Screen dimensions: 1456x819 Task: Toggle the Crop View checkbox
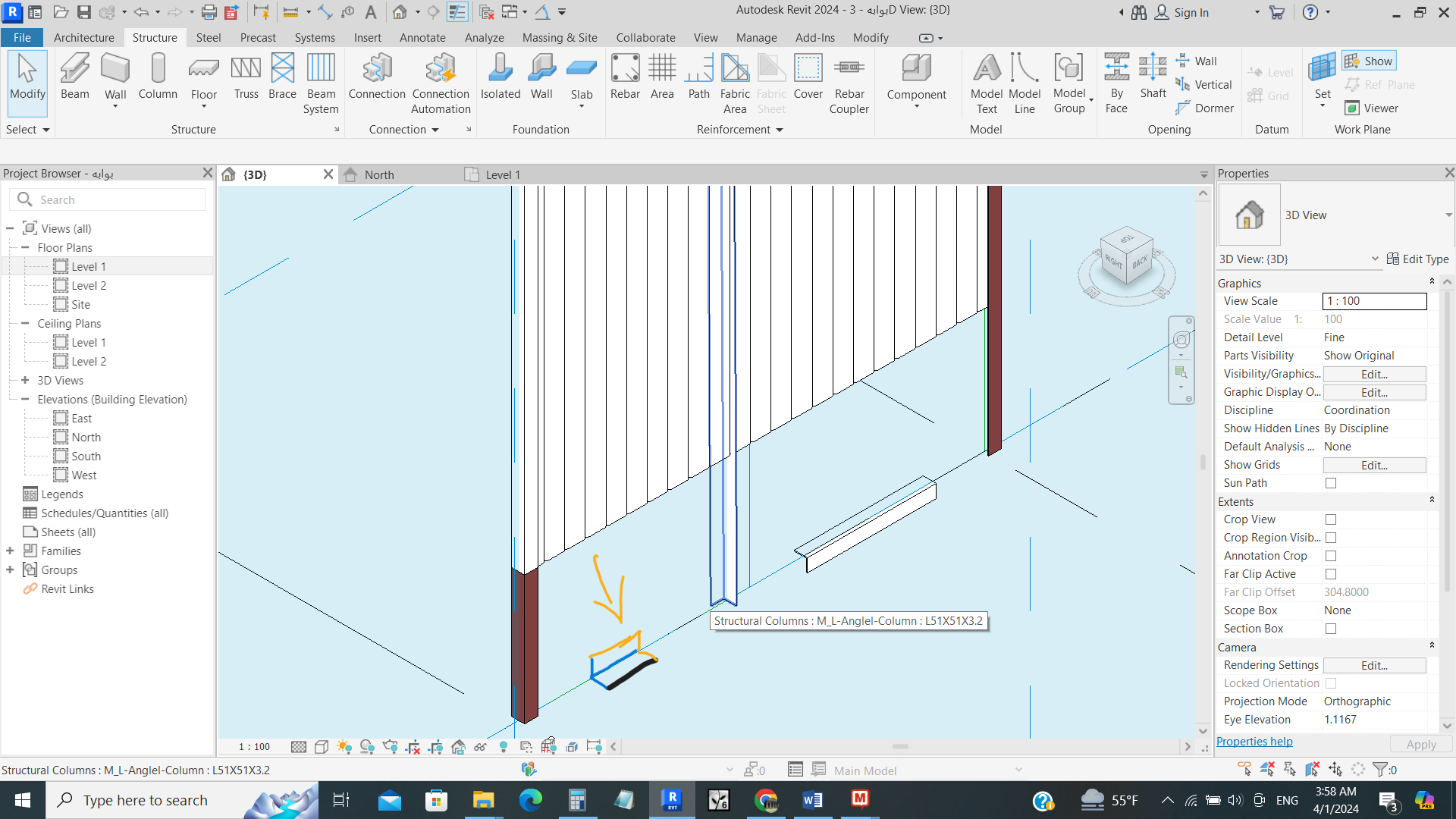tap(1331, 519)
